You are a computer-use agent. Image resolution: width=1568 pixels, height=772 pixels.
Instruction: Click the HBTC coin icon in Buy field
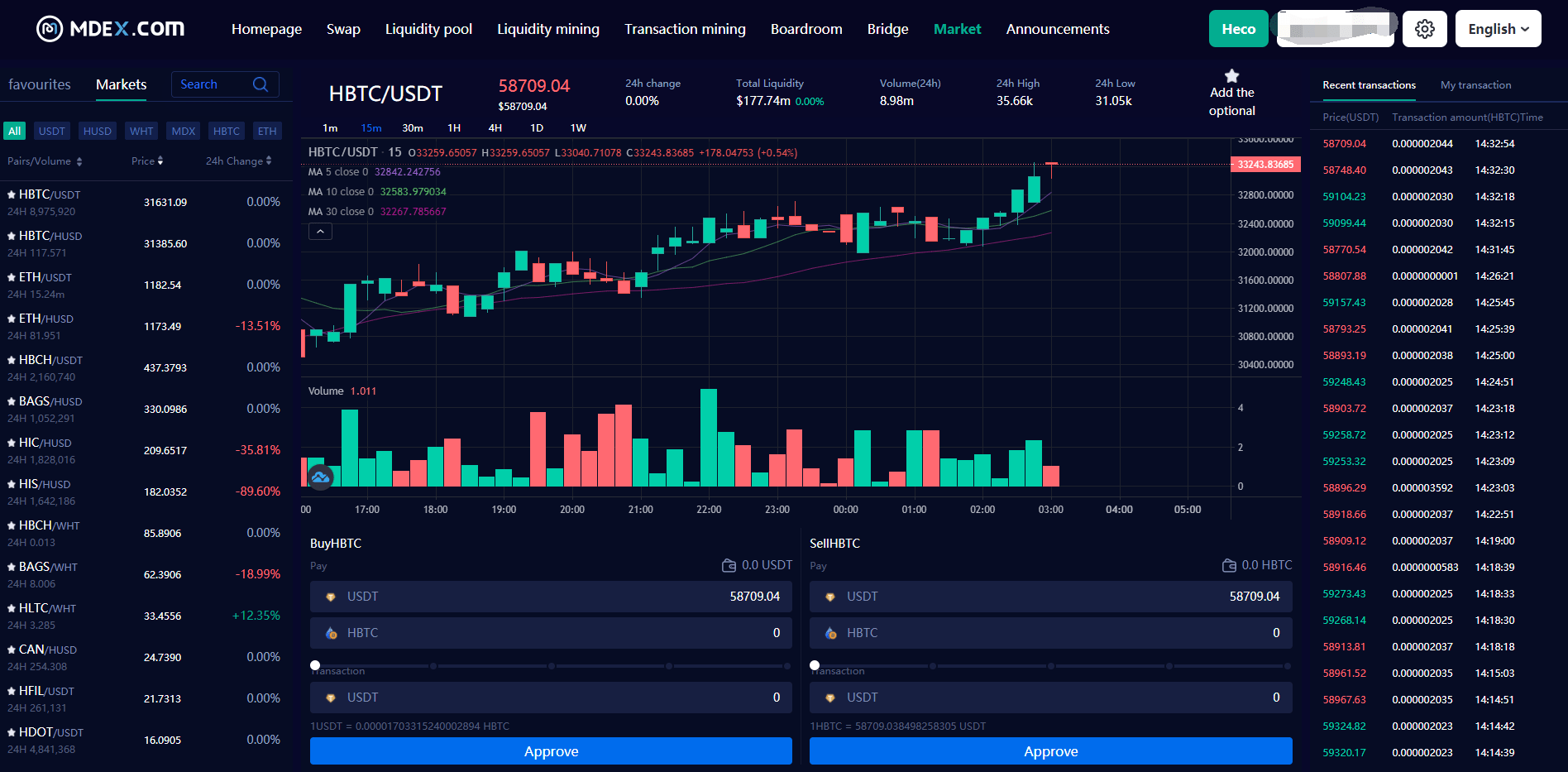(331, 633)
